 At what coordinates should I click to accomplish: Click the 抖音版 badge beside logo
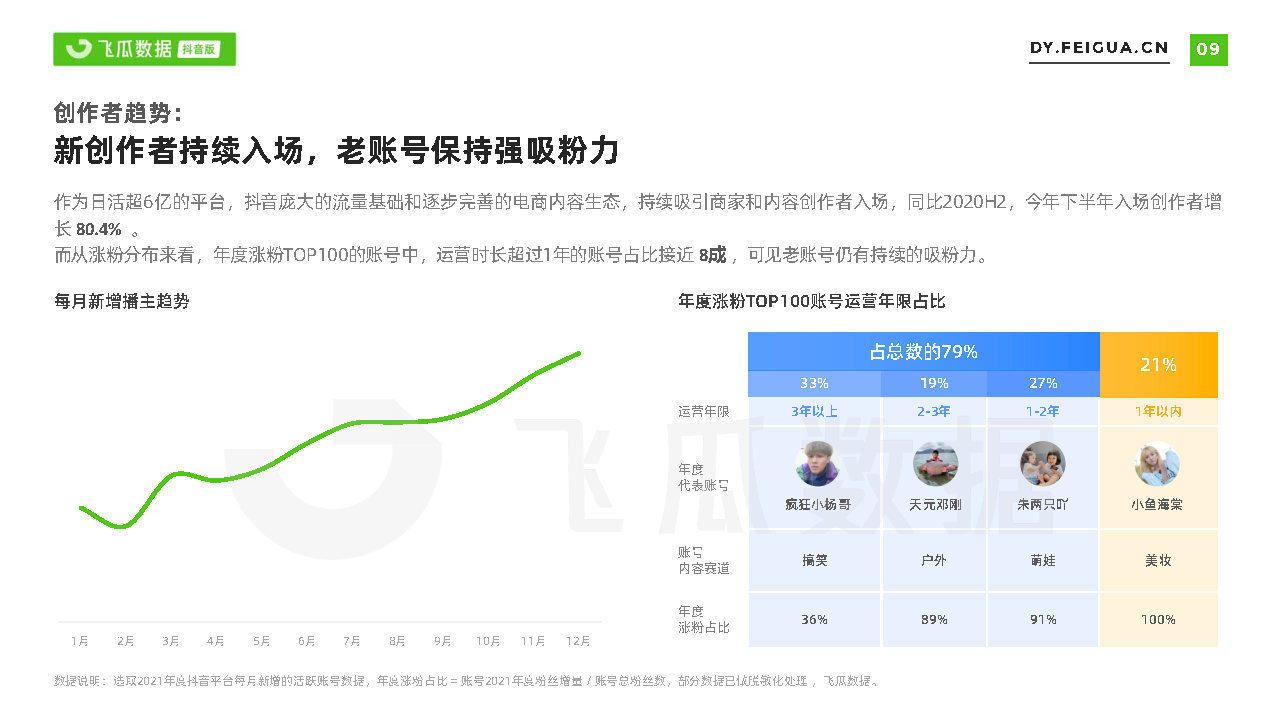tap(200, 49)
